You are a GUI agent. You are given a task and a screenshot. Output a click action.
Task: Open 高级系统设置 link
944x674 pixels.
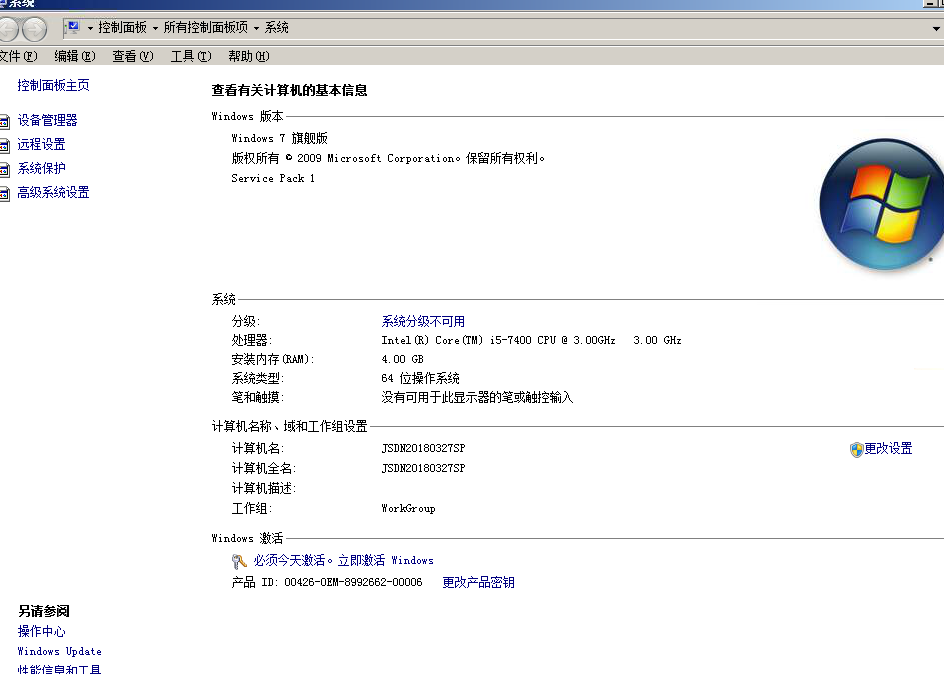point(53,193)
